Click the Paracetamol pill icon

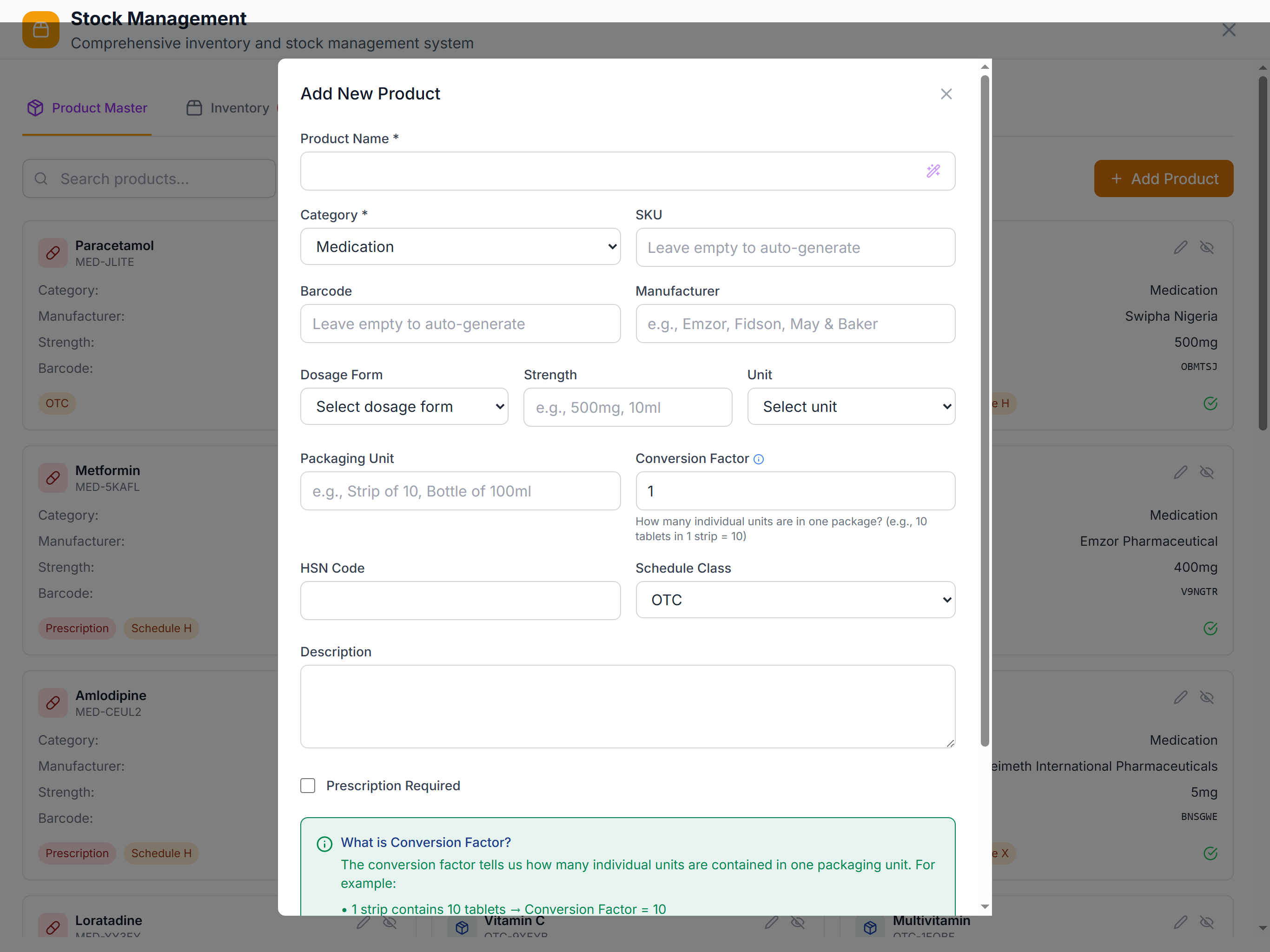pos(53,252)
